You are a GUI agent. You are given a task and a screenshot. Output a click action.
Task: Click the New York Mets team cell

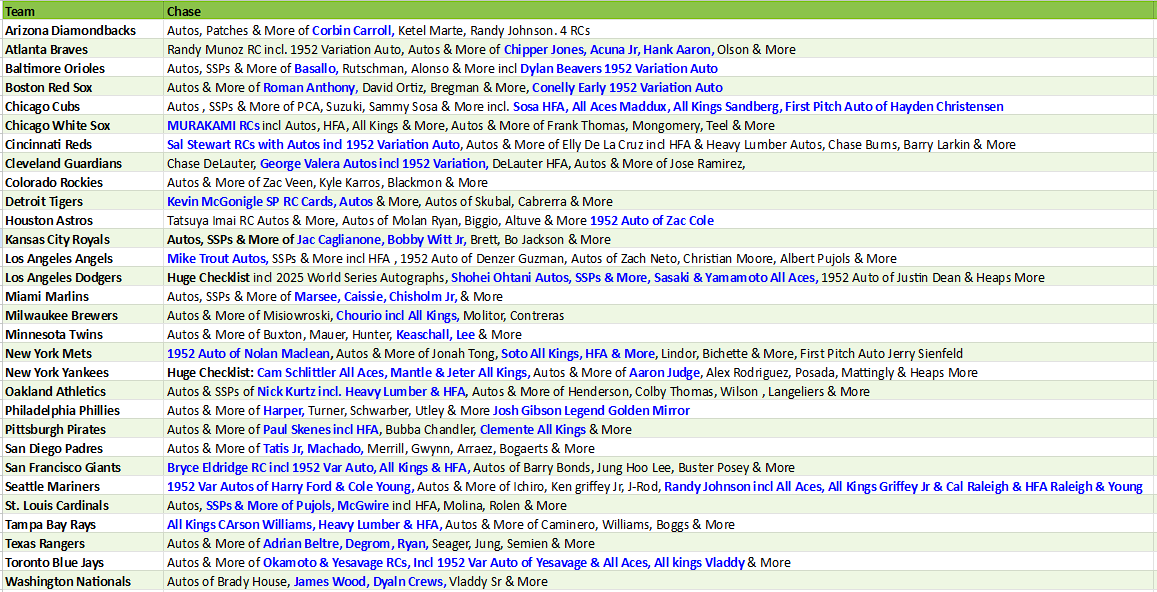coord(82,353)
